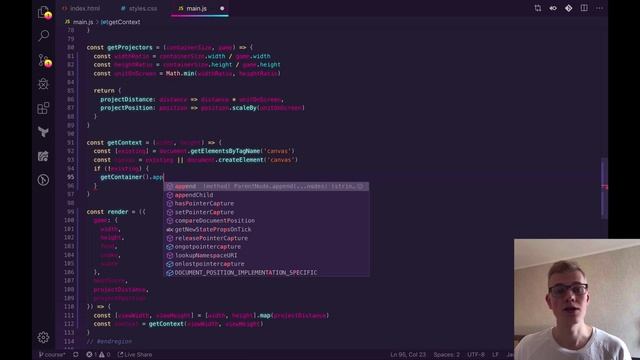
Task: Click getContext in the breadcrumb
Action: pyautogui.click(x=124, y=22)
